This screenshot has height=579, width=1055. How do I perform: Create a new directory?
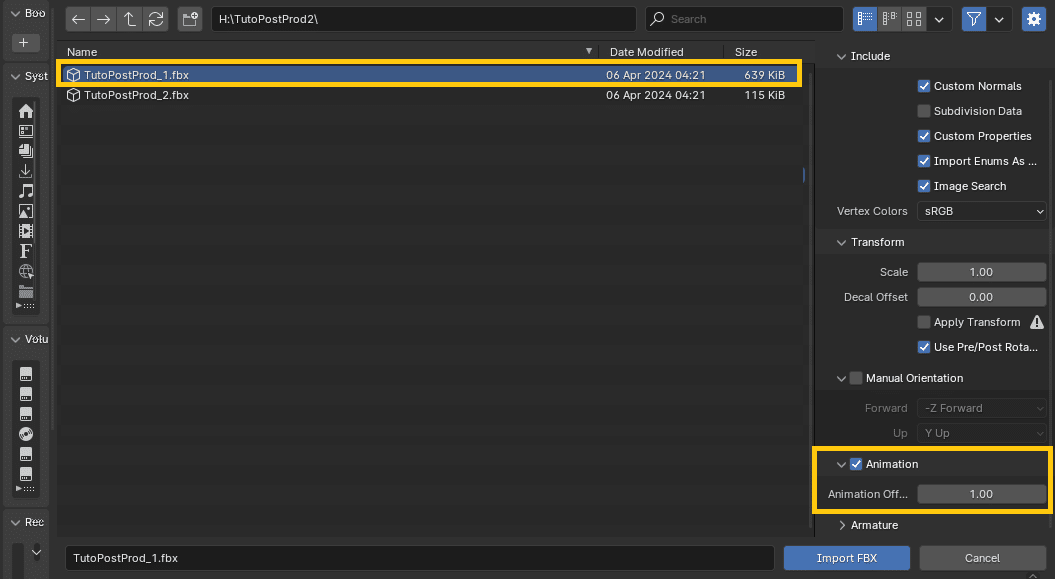[x=190, y=19]
